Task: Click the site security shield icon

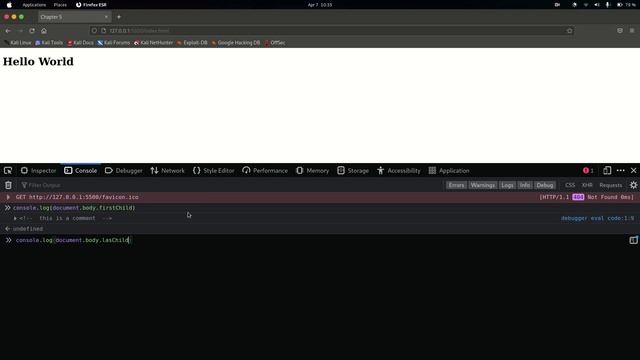Action: click(94, 31)
